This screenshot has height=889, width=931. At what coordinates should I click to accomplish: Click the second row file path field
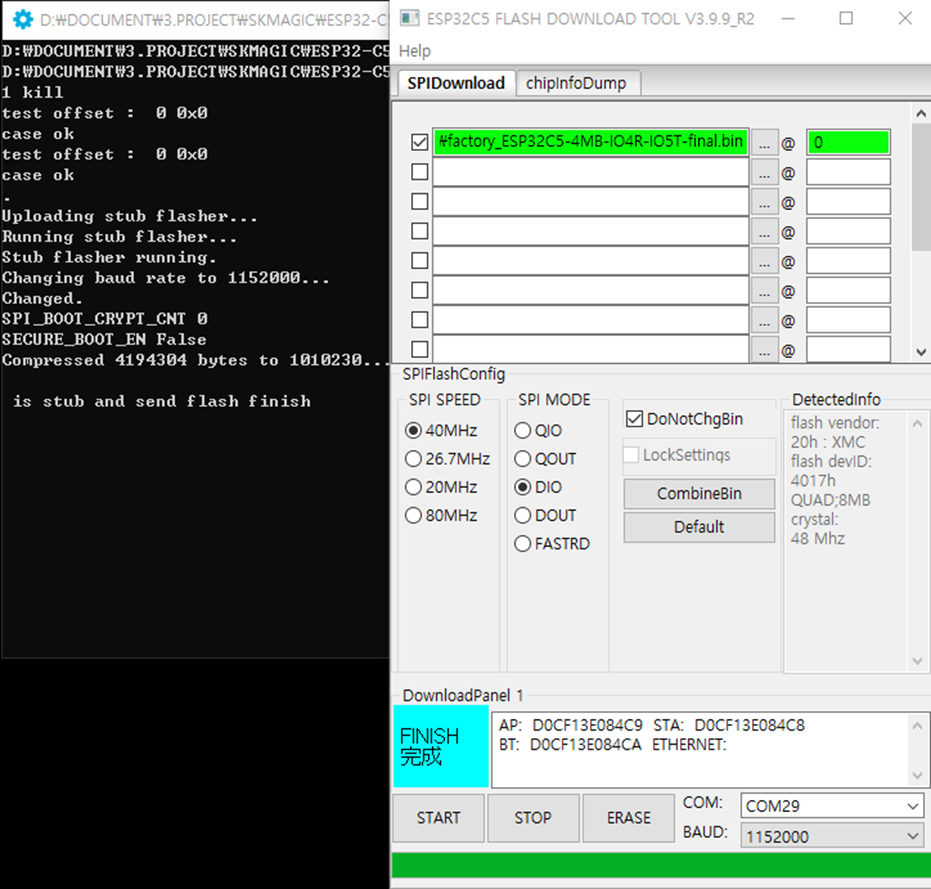(590, 172)
